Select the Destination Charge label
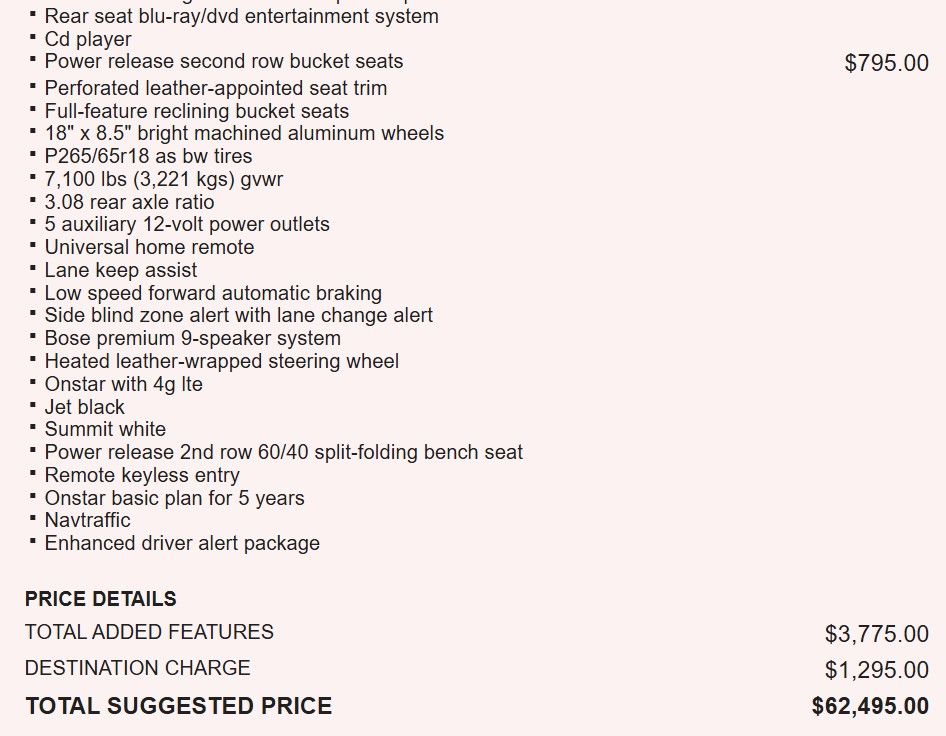Screen dimensions: 946x736 tap(137, 668)
